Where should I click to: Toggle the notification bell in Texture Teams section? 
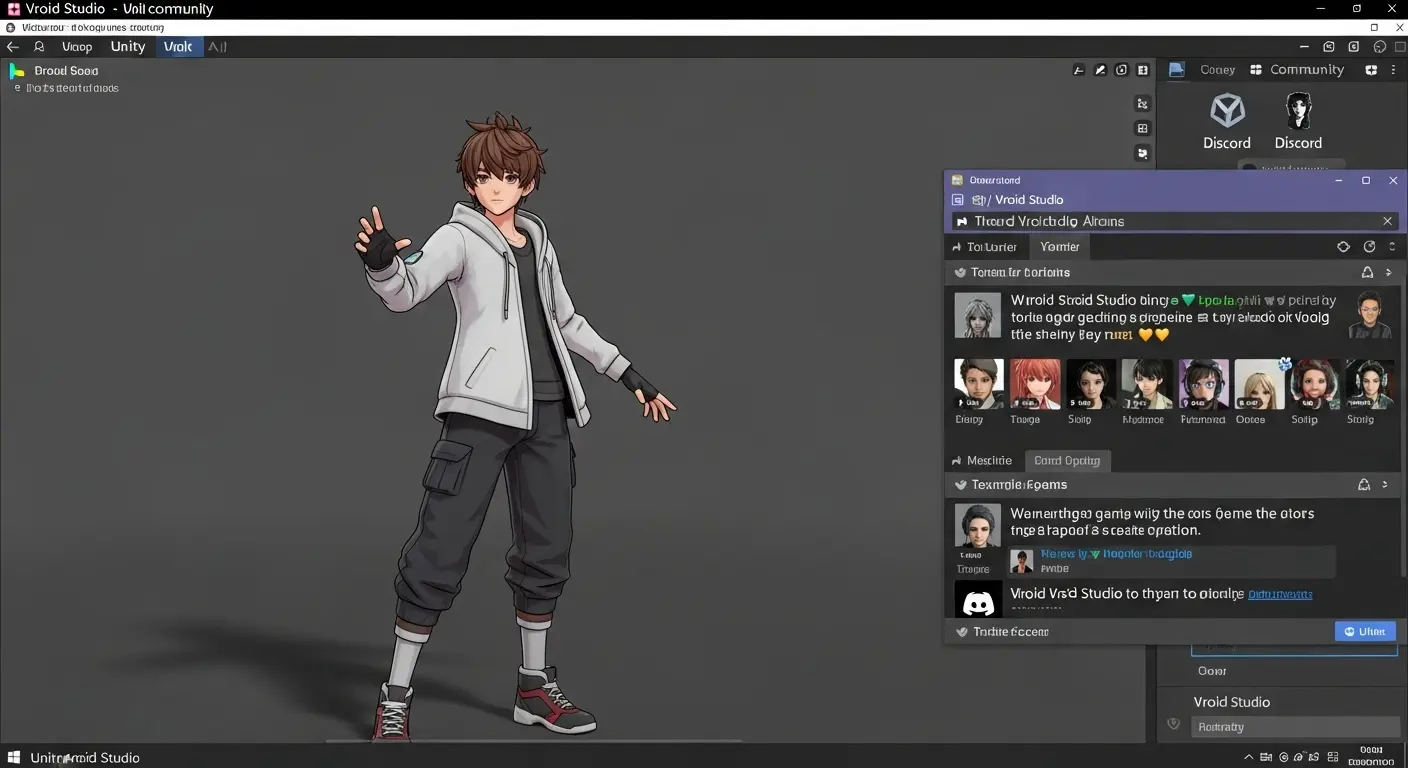coord(1363,484)
